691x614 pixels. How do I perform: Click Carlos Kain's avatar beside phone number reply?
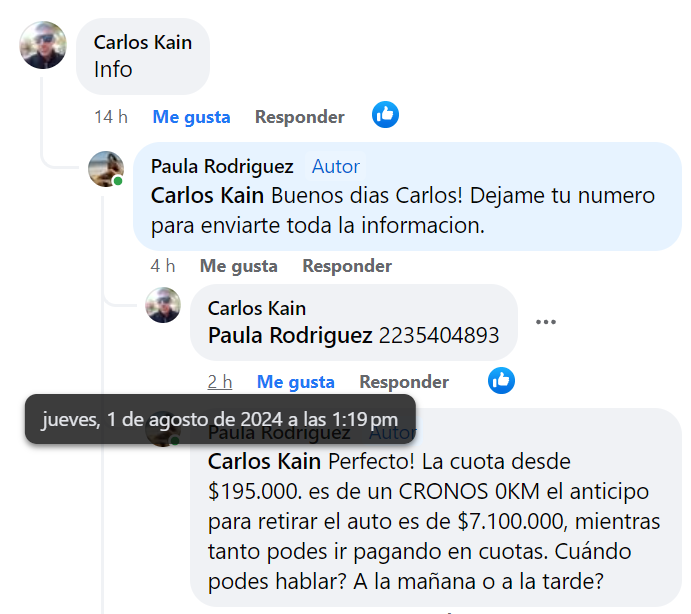[163, 305]
